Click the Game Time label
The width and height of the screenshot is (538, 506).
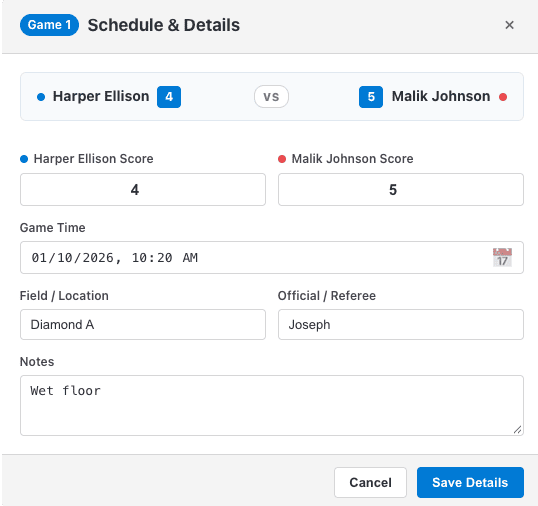click(52, 228)
